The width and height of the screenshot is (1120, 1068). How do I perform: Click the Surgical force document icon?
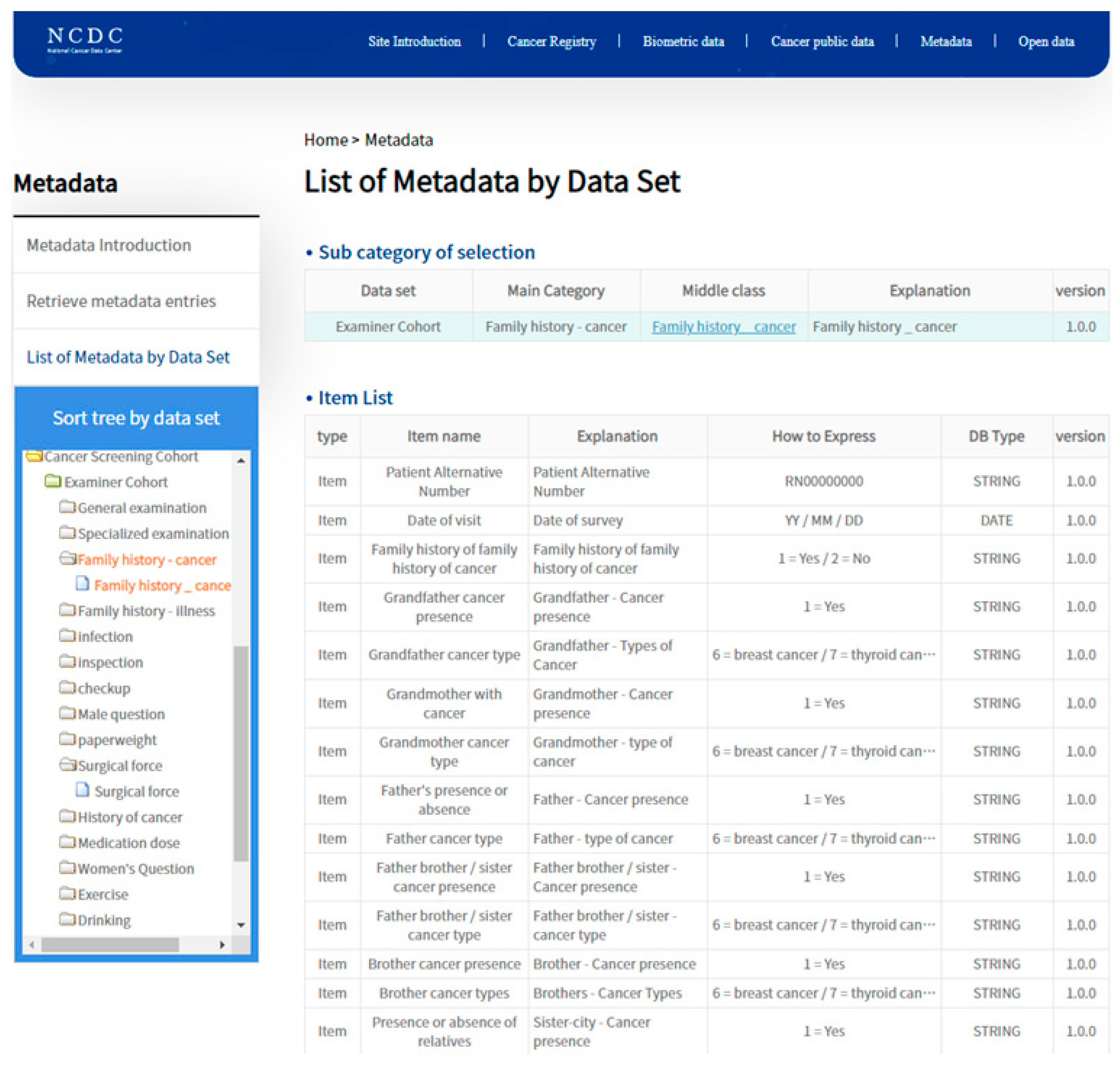(x=83, y=790)
